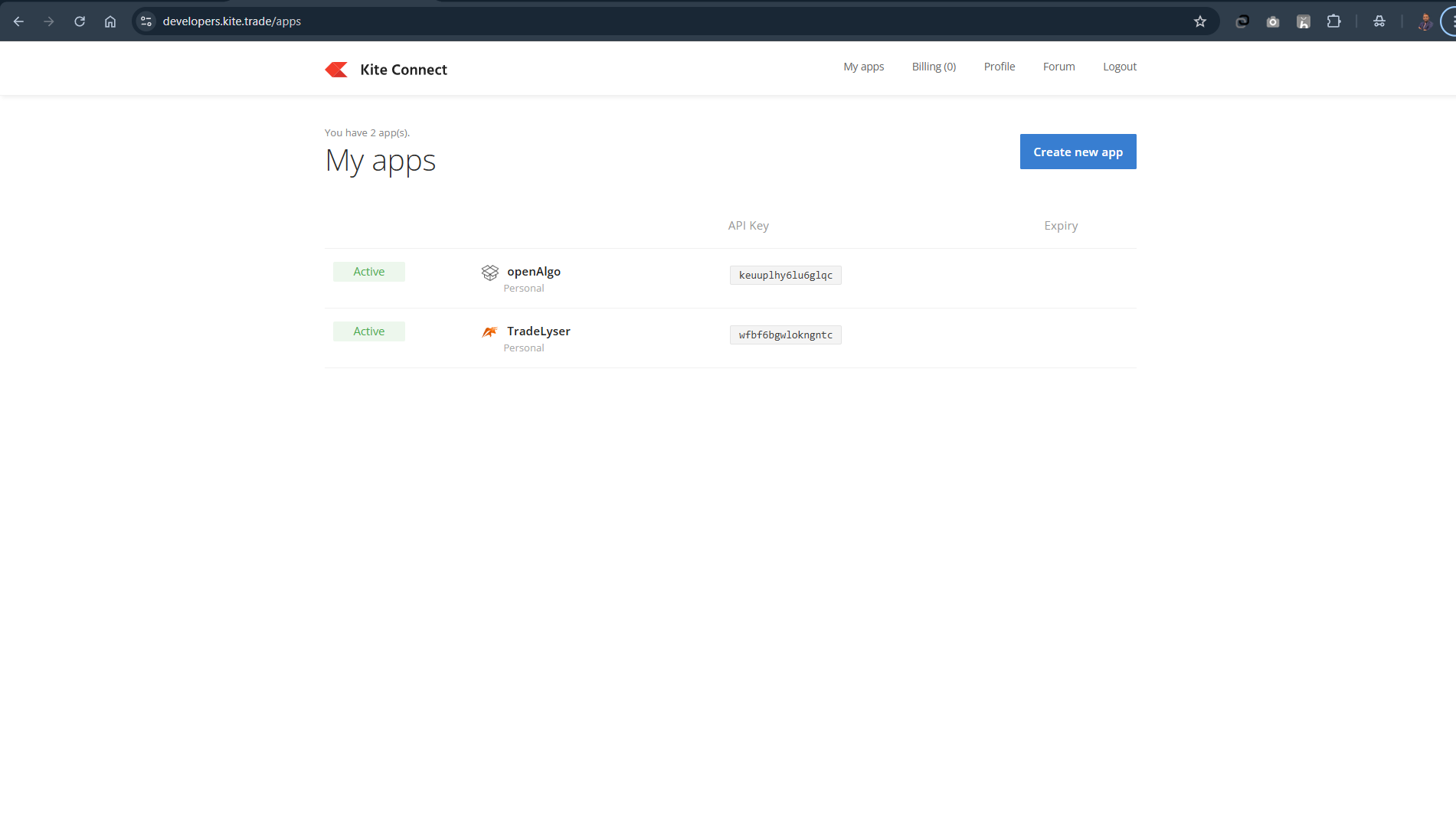Viewport: 1456px width, 839px height.
Task: Open the Billing (0) page
Action: (933, 67)
